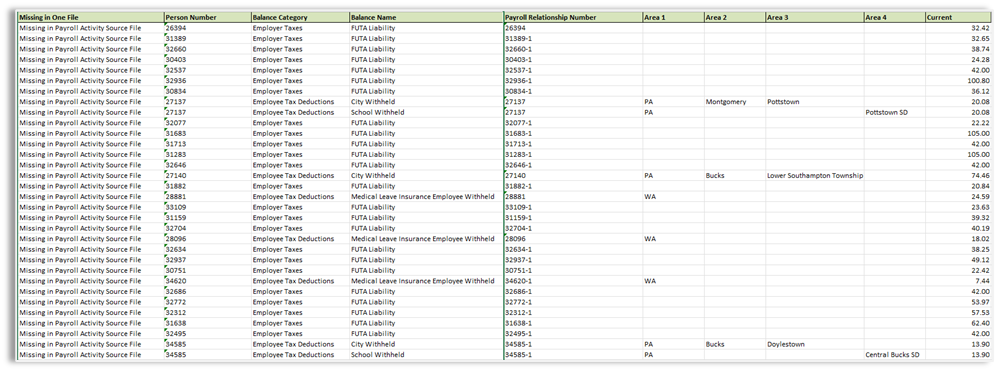Select 'Lower Southampton Township' cell
Viewport: 996px width, 371px height.
click(814, 175)
